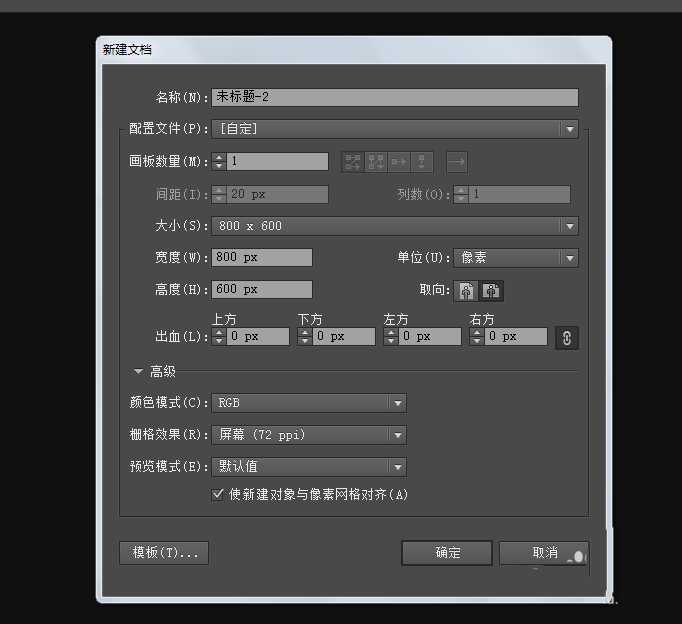
Task: Toggle align new objects to pixel grid checkbox
Action: (x=219, y=494)
